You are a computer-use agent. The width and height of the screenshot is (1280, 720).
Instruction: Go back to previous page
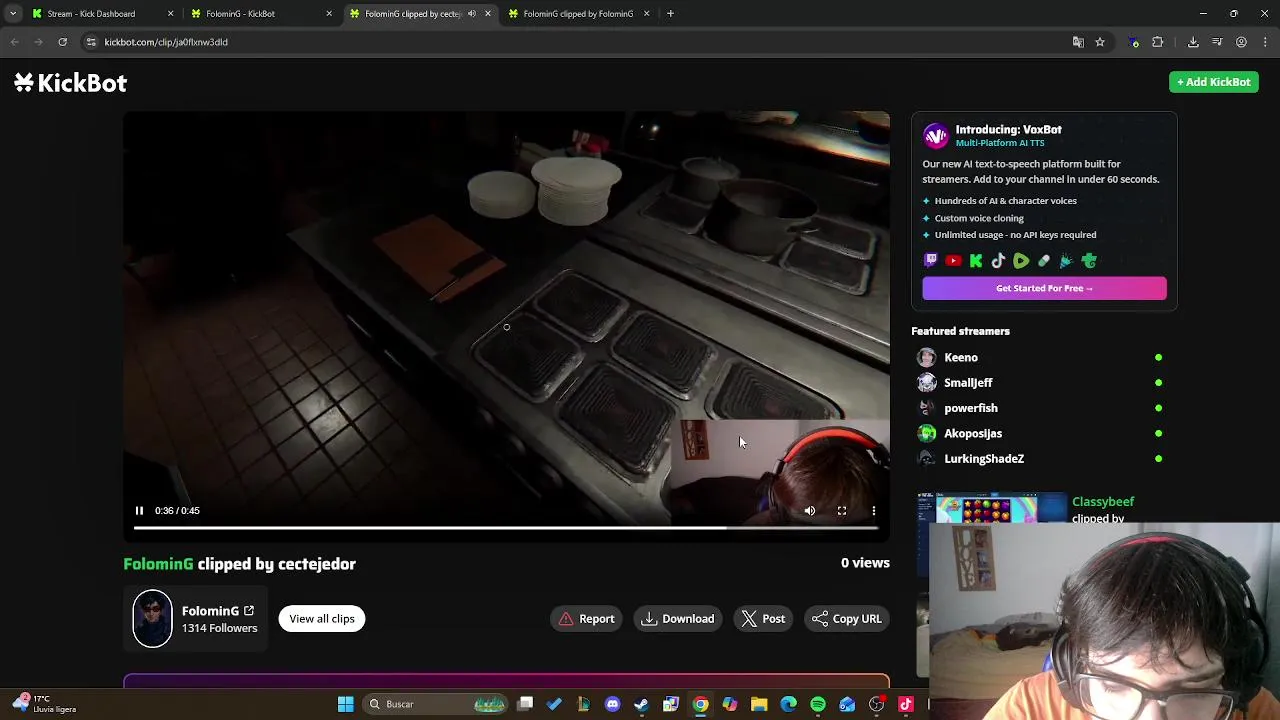click(x=14, y=42)
